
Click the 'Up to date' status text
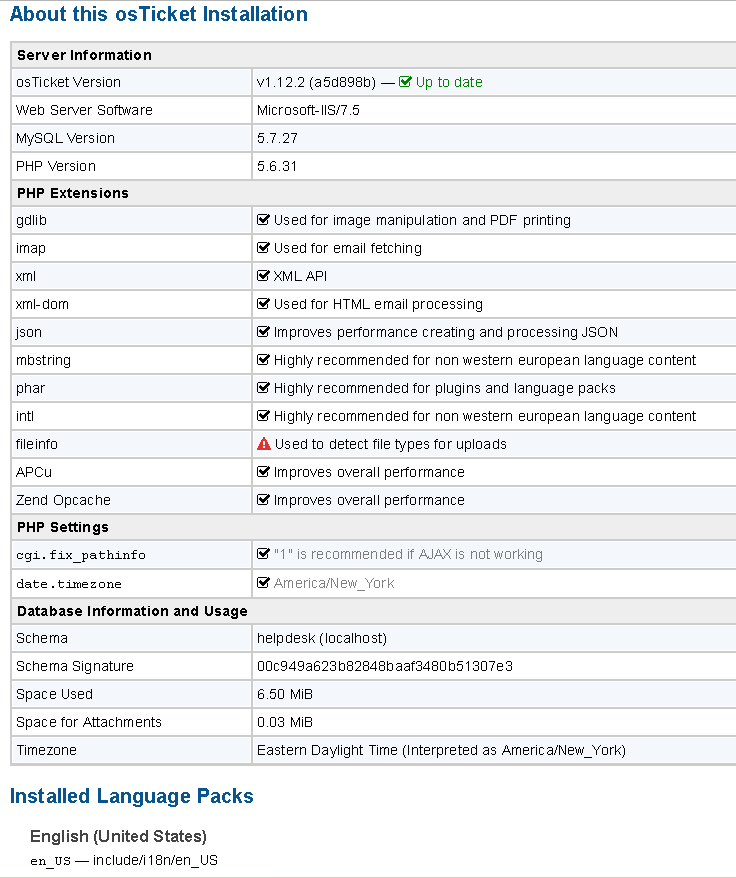[x=449, y=82]
